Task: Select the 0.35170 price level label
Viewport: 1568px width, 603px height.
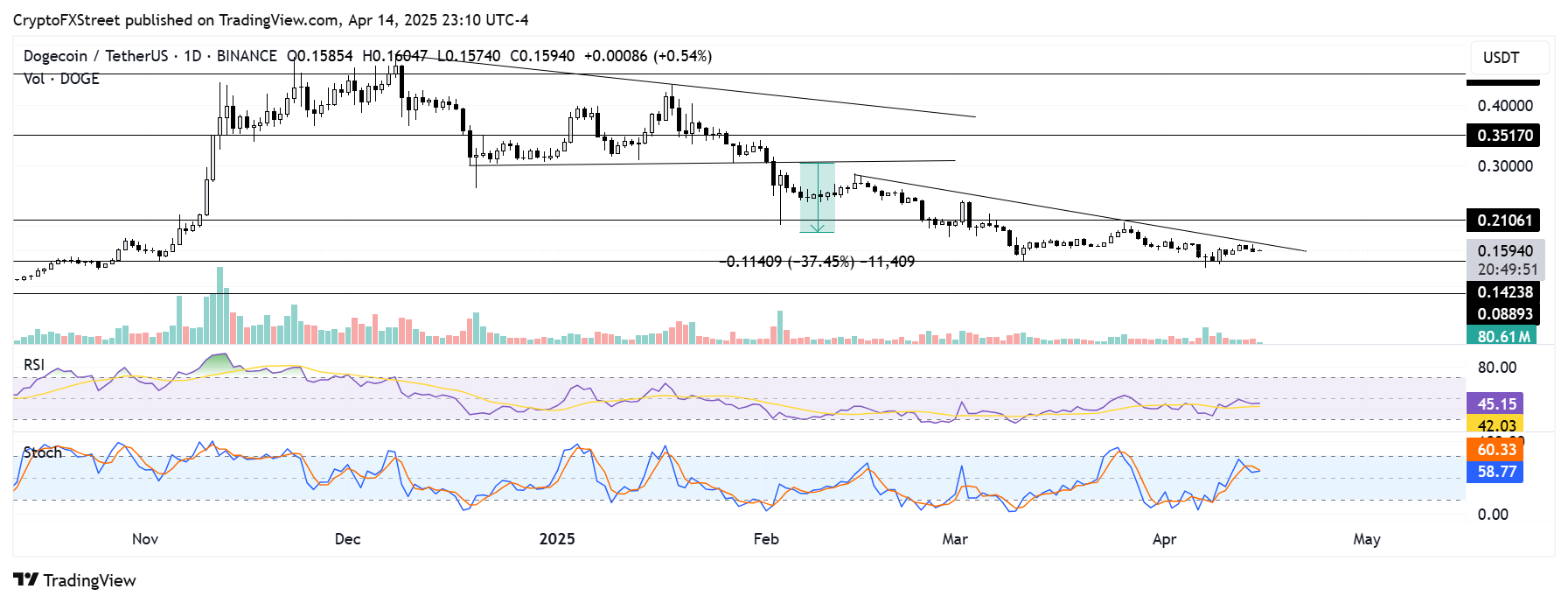Action: pyautogui.click(x=1504, y=136)
